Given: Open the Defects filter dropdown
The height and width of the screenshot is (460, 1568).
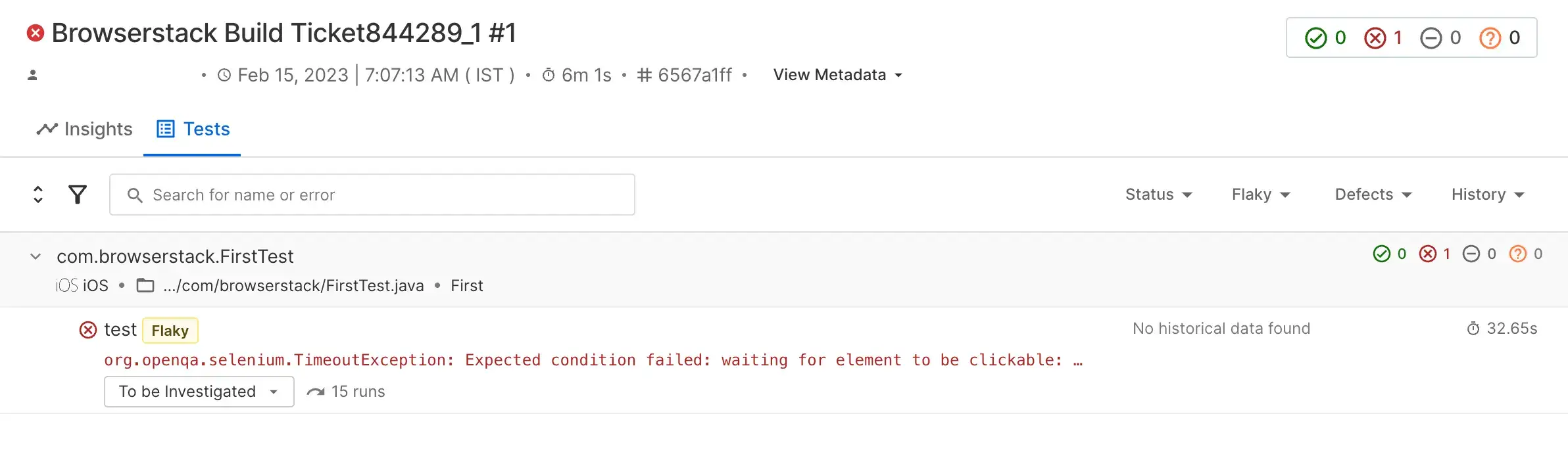Looking at the screenshot, I should tap(1373, 195).
